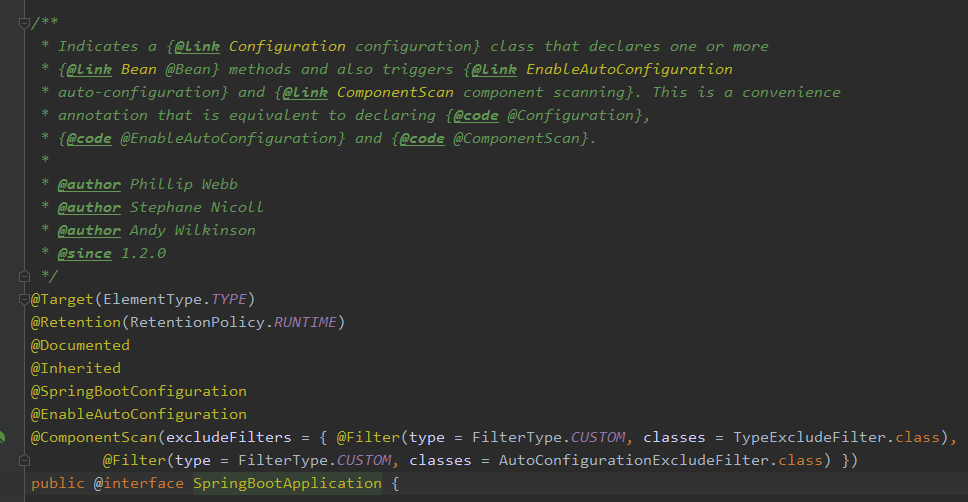This screenshot has width=968, height=502.
Task: Click the @EnableAutoConfiguration annotation
Action: click(138, 414)
